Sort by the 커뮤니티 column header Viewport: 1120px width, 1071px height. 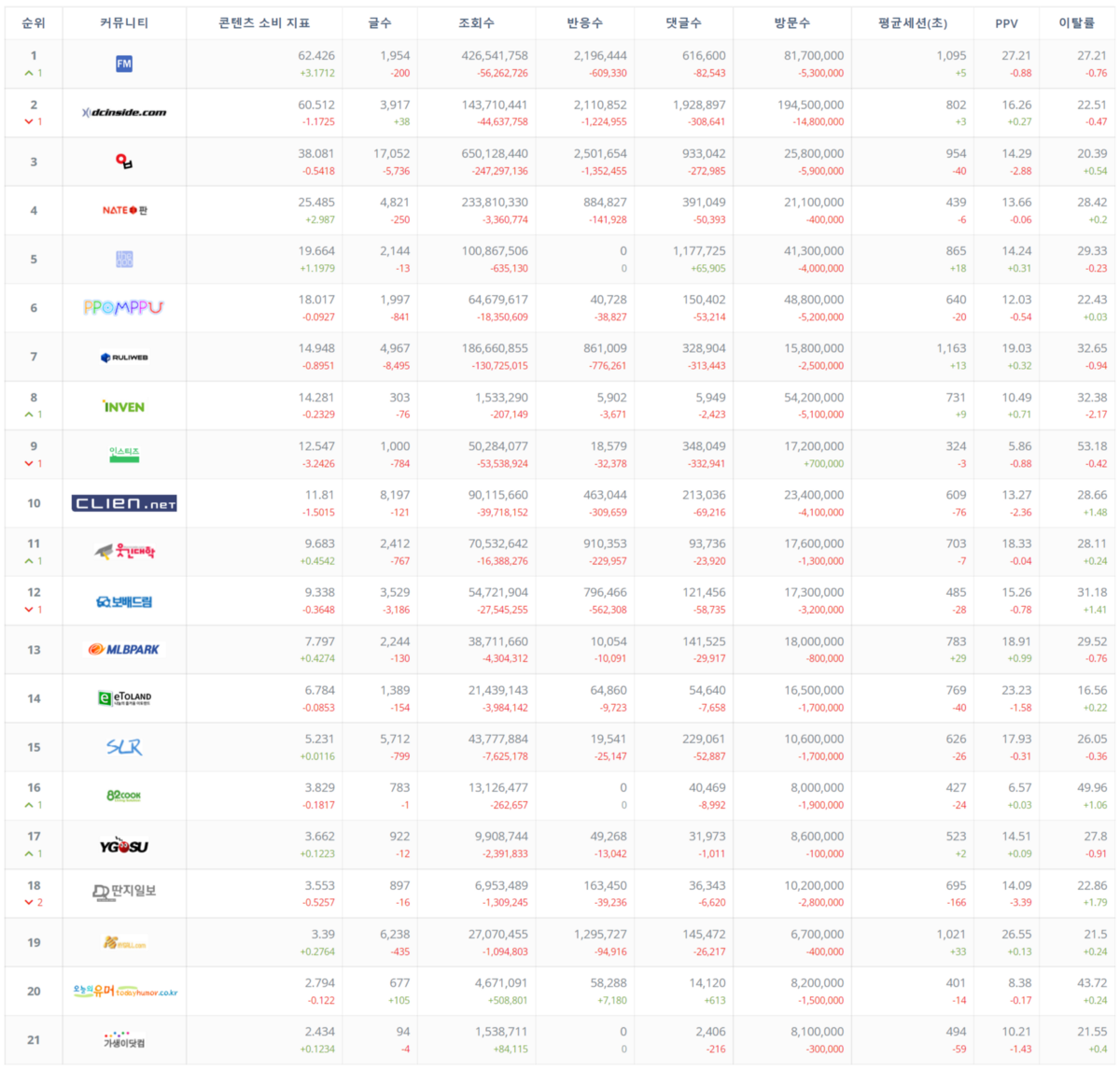point(124,22)
